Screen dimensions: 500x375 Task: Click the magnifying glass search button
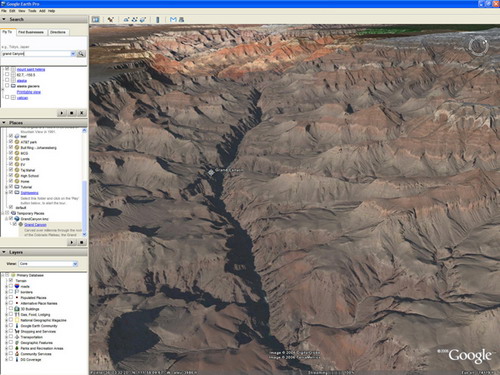click(81, 54)
